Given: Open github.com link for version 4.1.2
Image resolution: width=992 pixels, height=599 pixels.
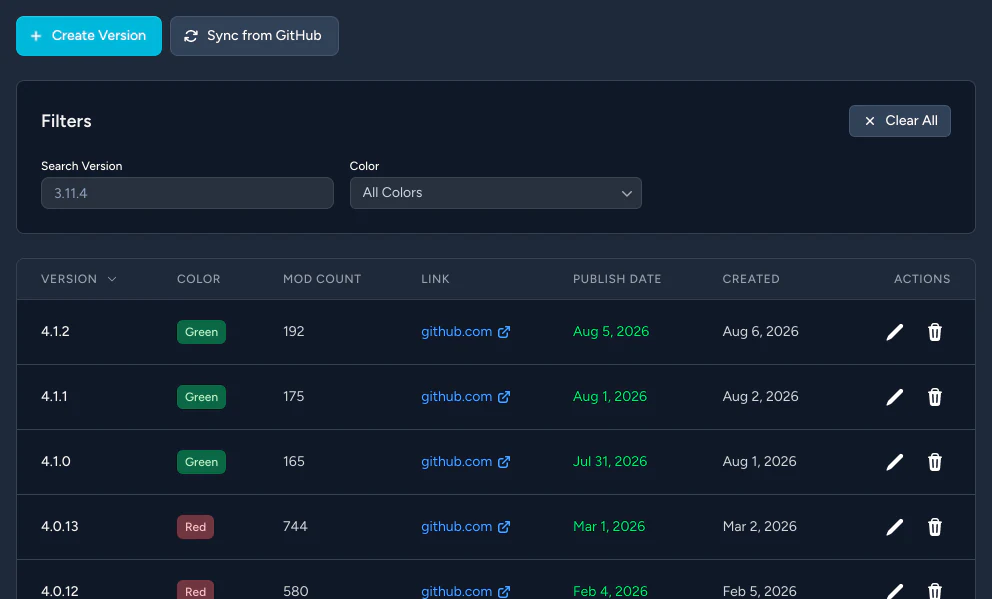Looking at the screenshot, I should (x=466, y=331).
